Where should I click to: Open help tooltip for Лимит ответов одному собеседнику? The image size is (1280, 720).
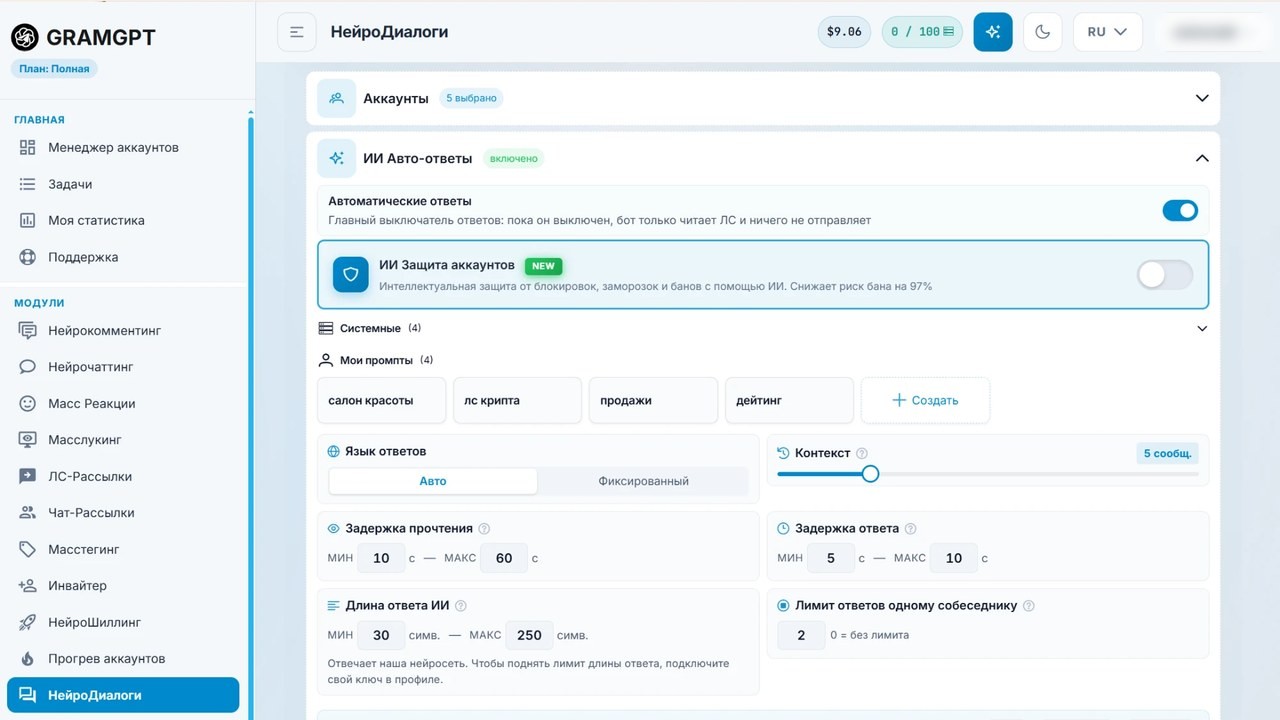1029,606
